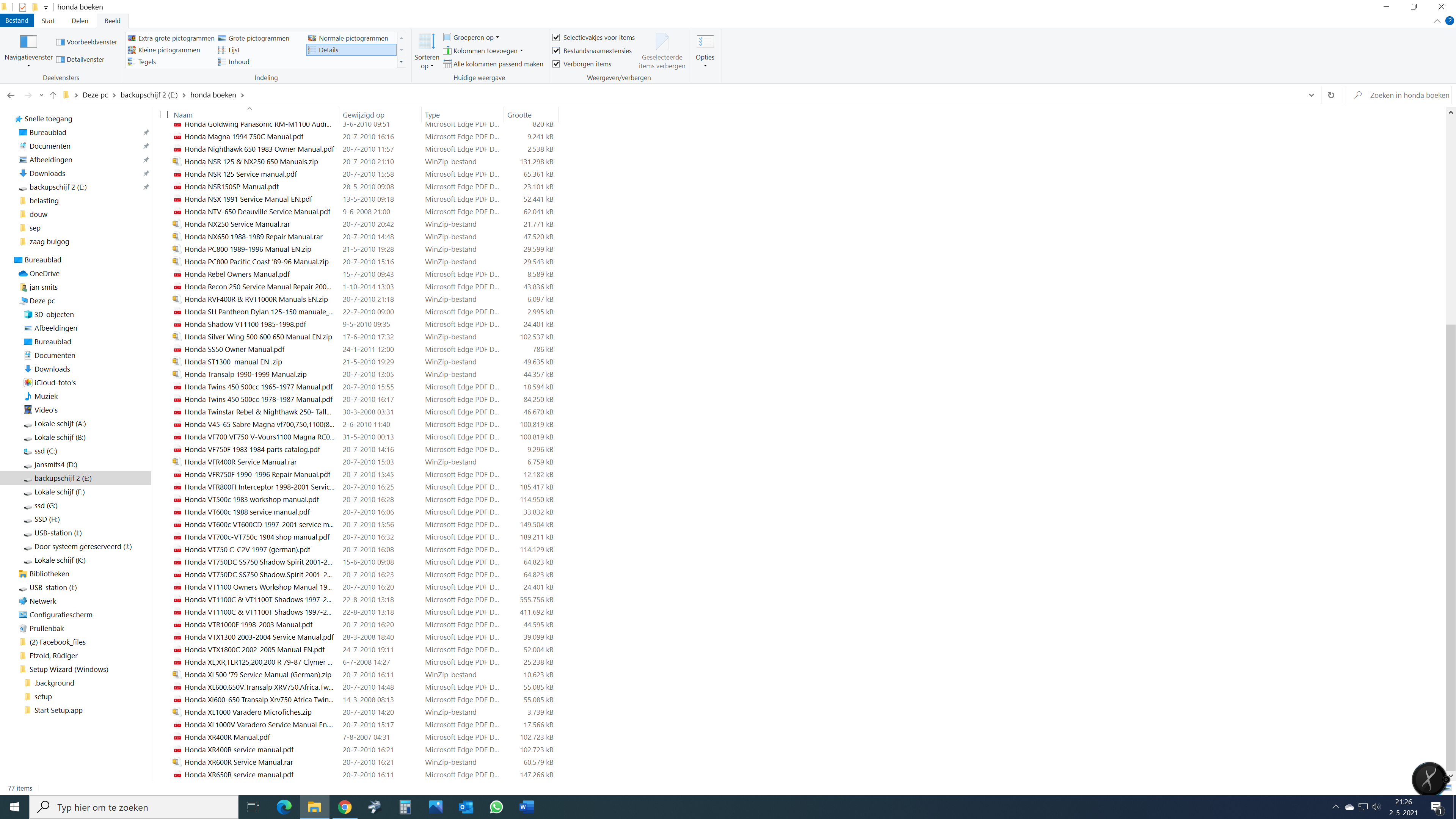Open the recent locations dropdown arrow
Image resolution: width=1456 pixels, height=819 pixels.
click(x=41, y=95)
